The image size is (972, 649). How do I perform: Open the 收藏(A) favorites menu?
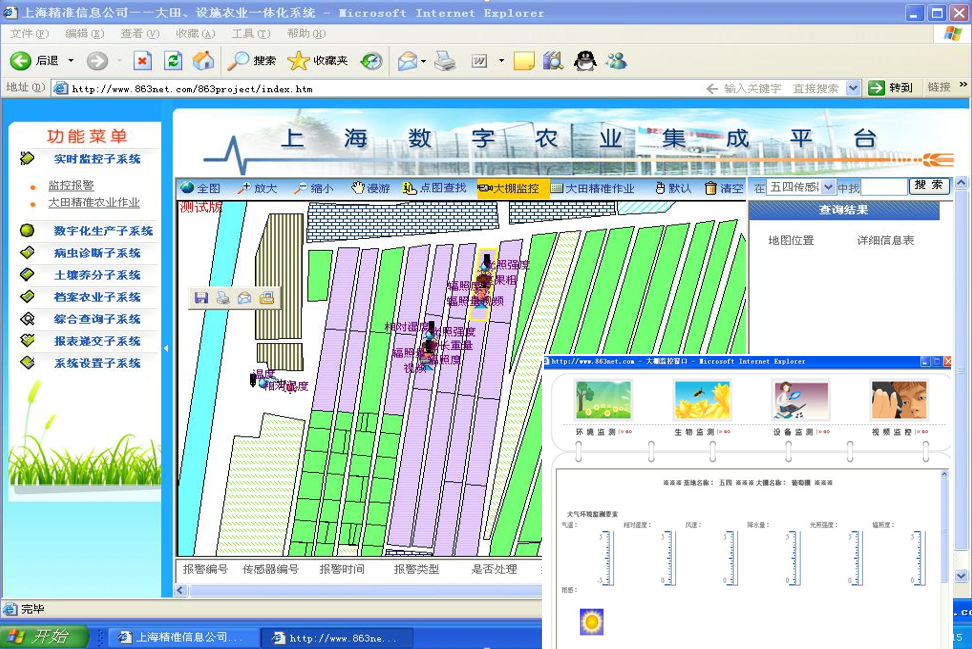195,33
